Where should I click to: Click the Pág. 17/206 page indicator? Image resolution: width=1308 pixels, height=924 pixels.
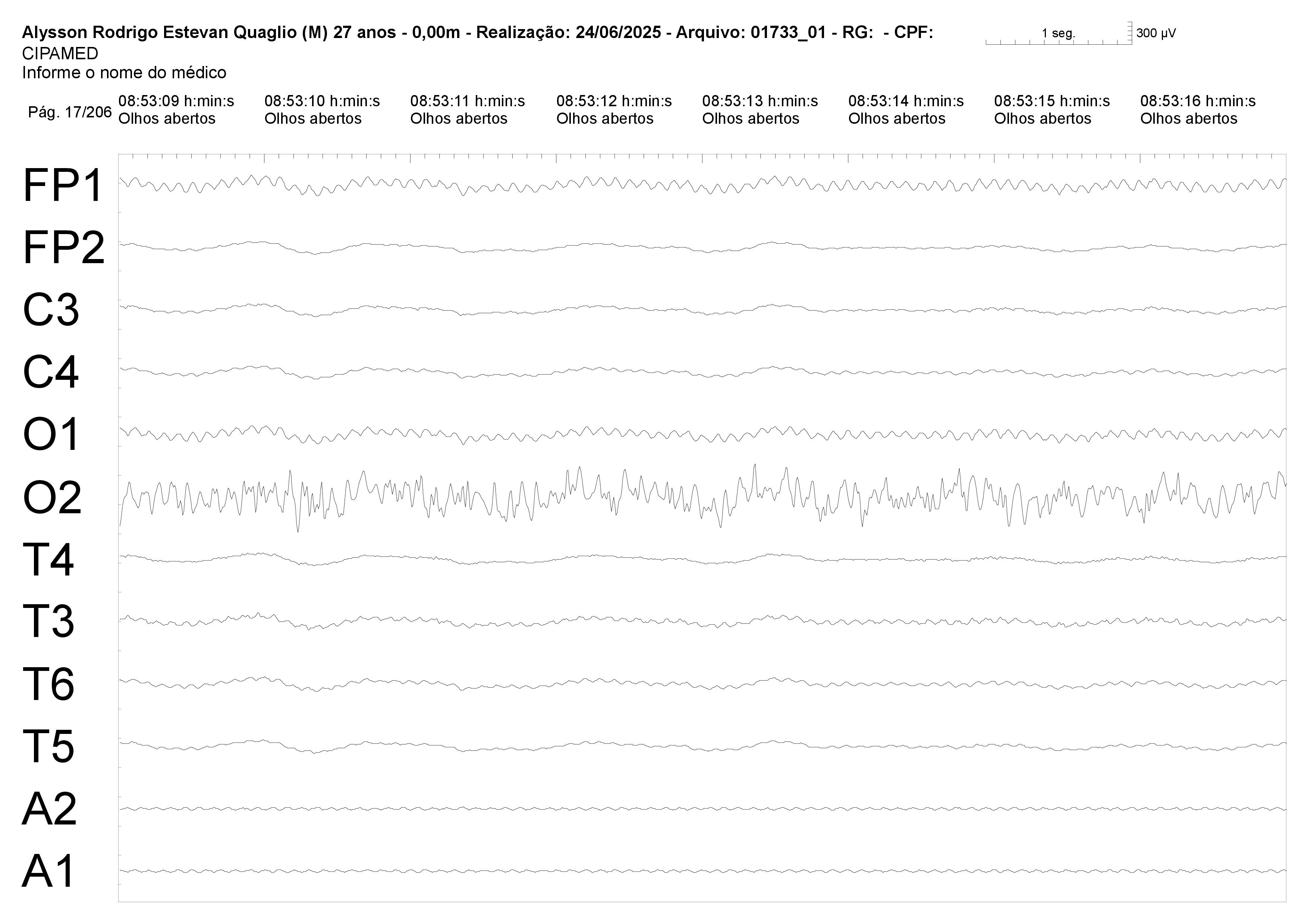(69, 112)
